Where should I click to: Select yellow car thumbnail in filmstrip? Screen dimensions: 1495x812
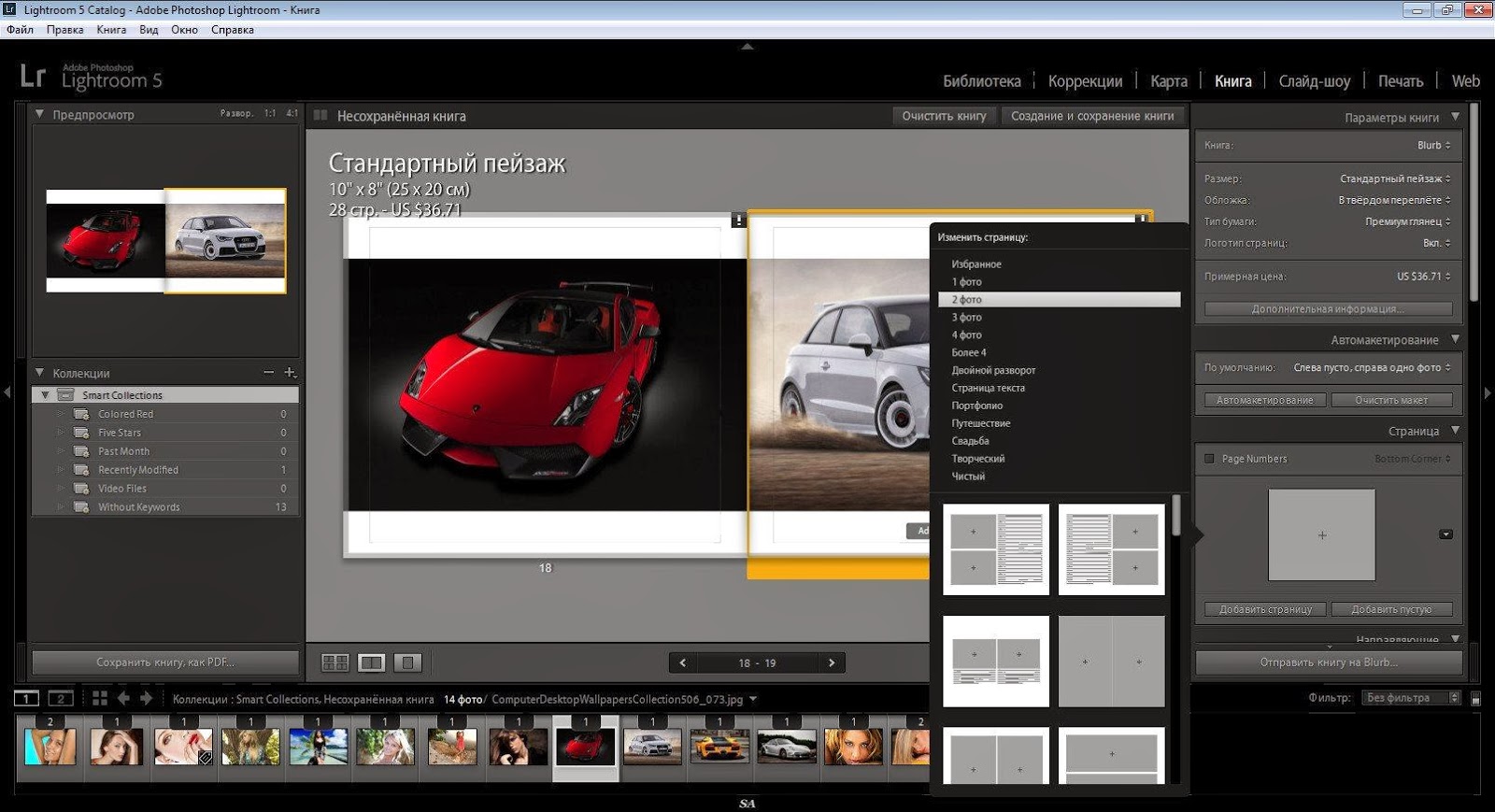tap(719, 748)
